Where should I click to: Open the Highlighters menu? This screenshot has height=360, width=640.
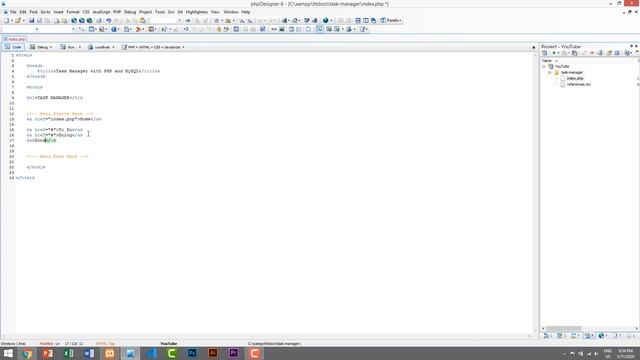coord(197,12)
